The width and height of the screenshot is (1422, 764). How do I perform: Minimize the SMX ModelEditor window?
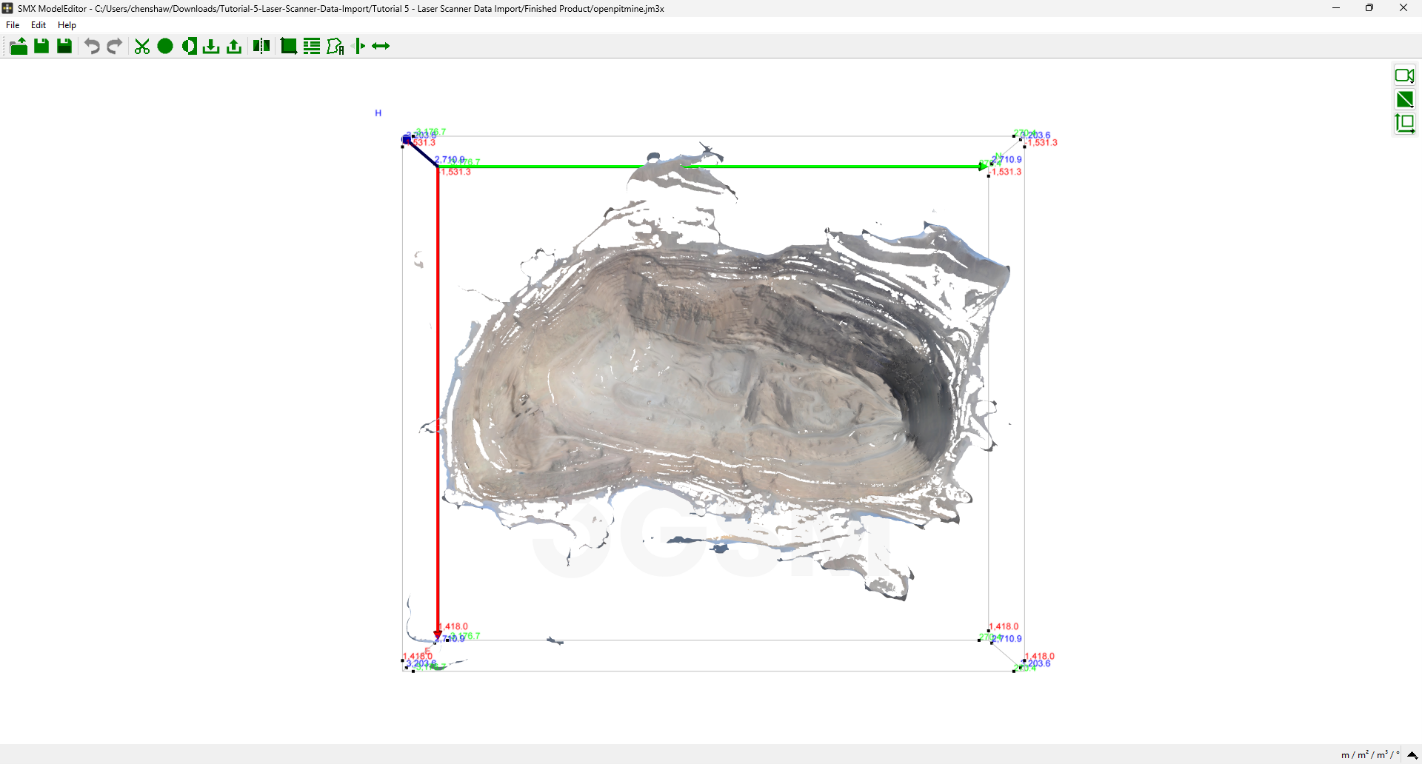click(1336, 8)
